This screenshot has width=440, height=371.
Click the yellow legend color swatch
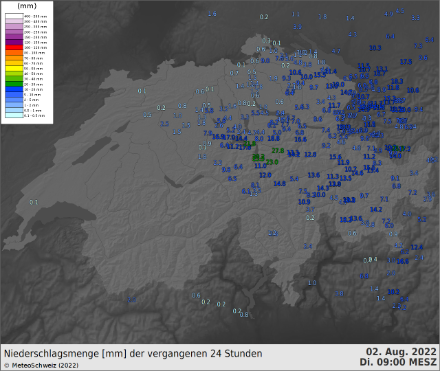14,68
